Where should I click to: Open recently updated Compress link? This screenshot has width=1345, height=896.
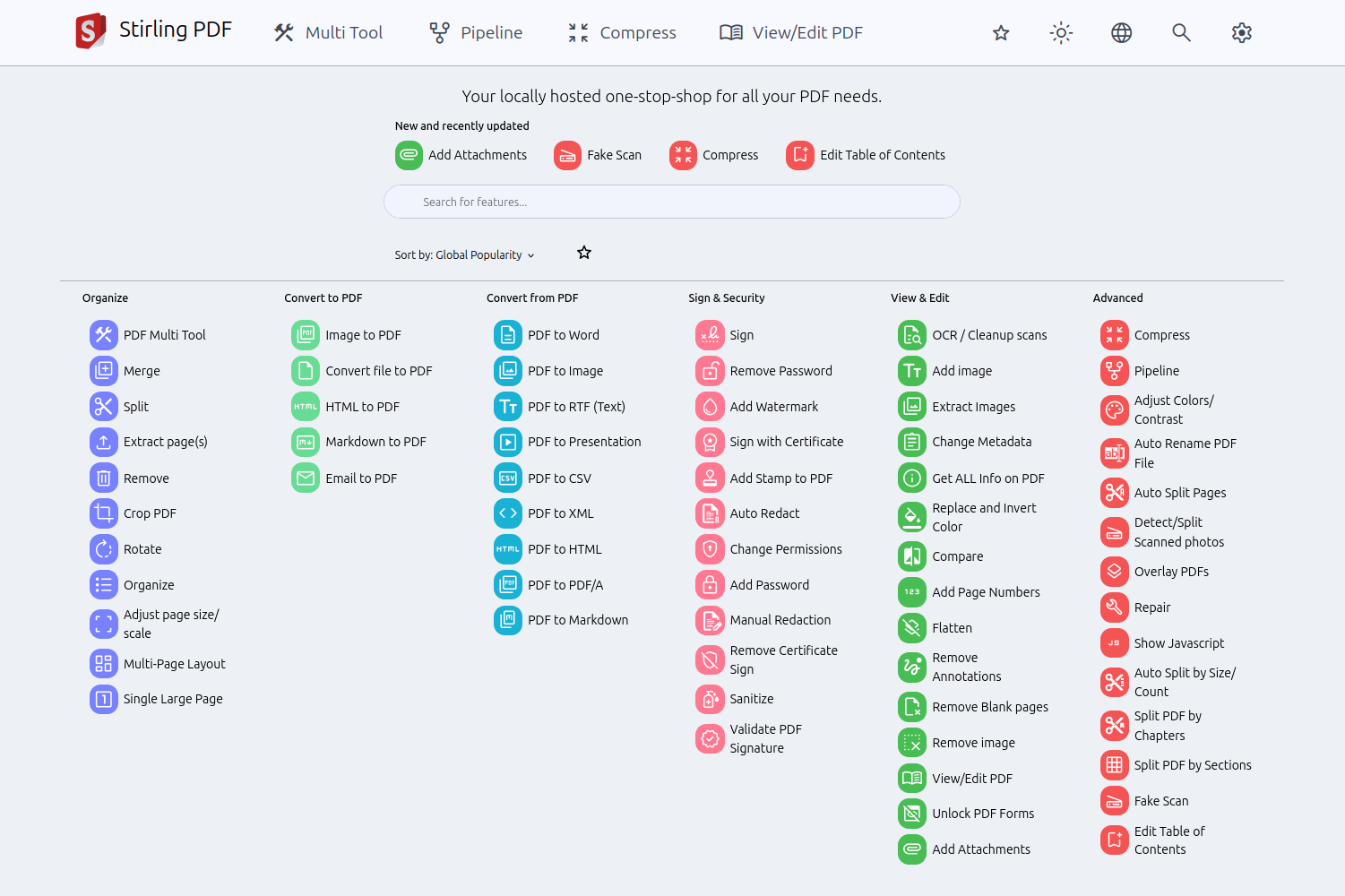pos(714,155)
